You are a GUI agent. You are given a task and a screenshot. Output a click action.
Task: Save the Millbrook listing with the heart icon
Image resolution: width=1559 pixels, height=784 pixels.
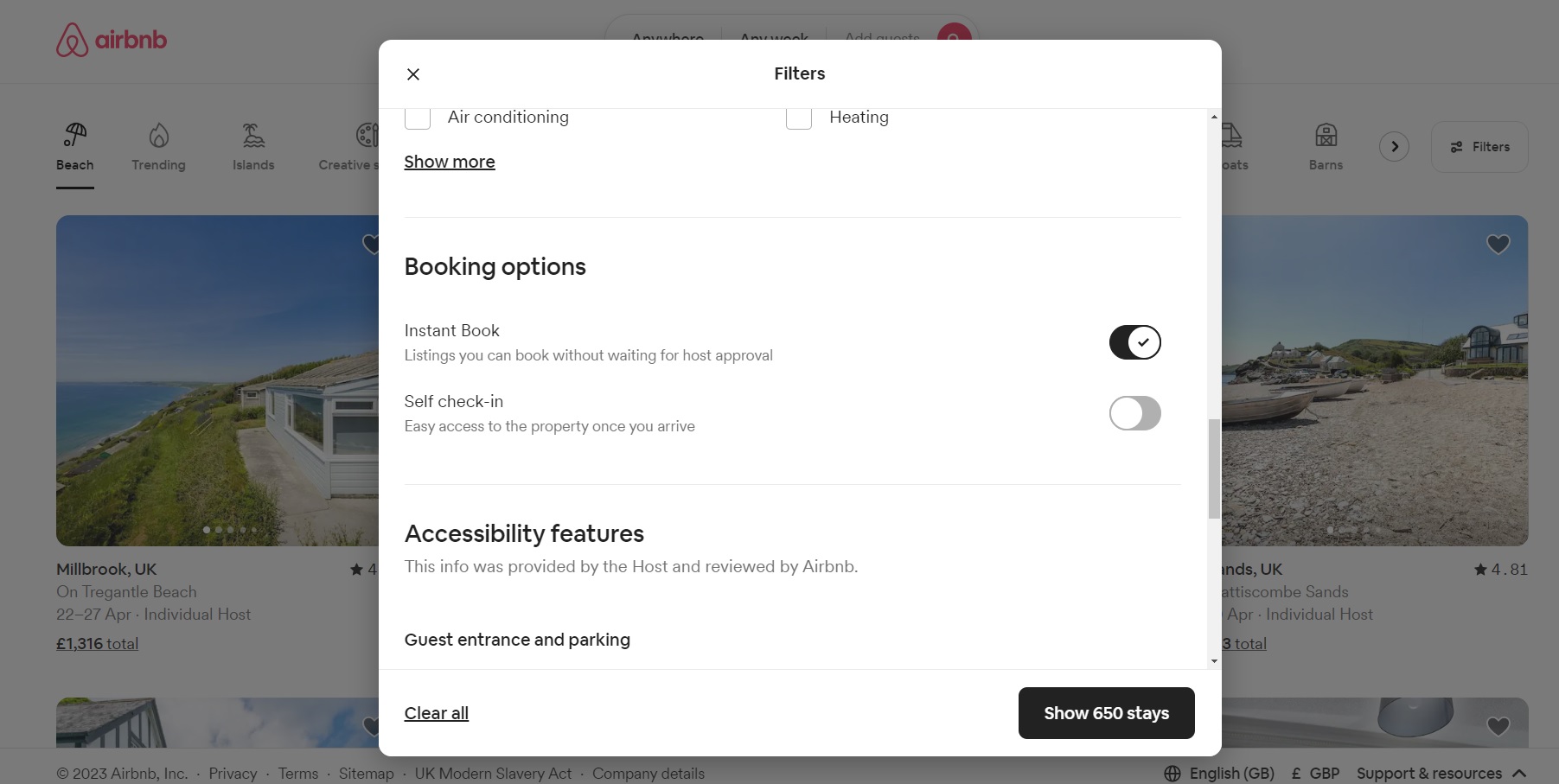click(x=371, y=245)
